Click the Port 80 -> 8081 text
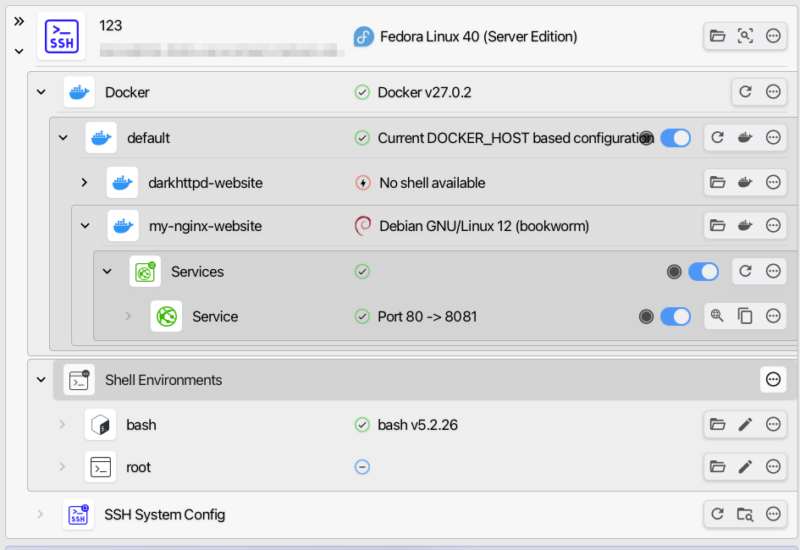 click(x=427, y=316)
